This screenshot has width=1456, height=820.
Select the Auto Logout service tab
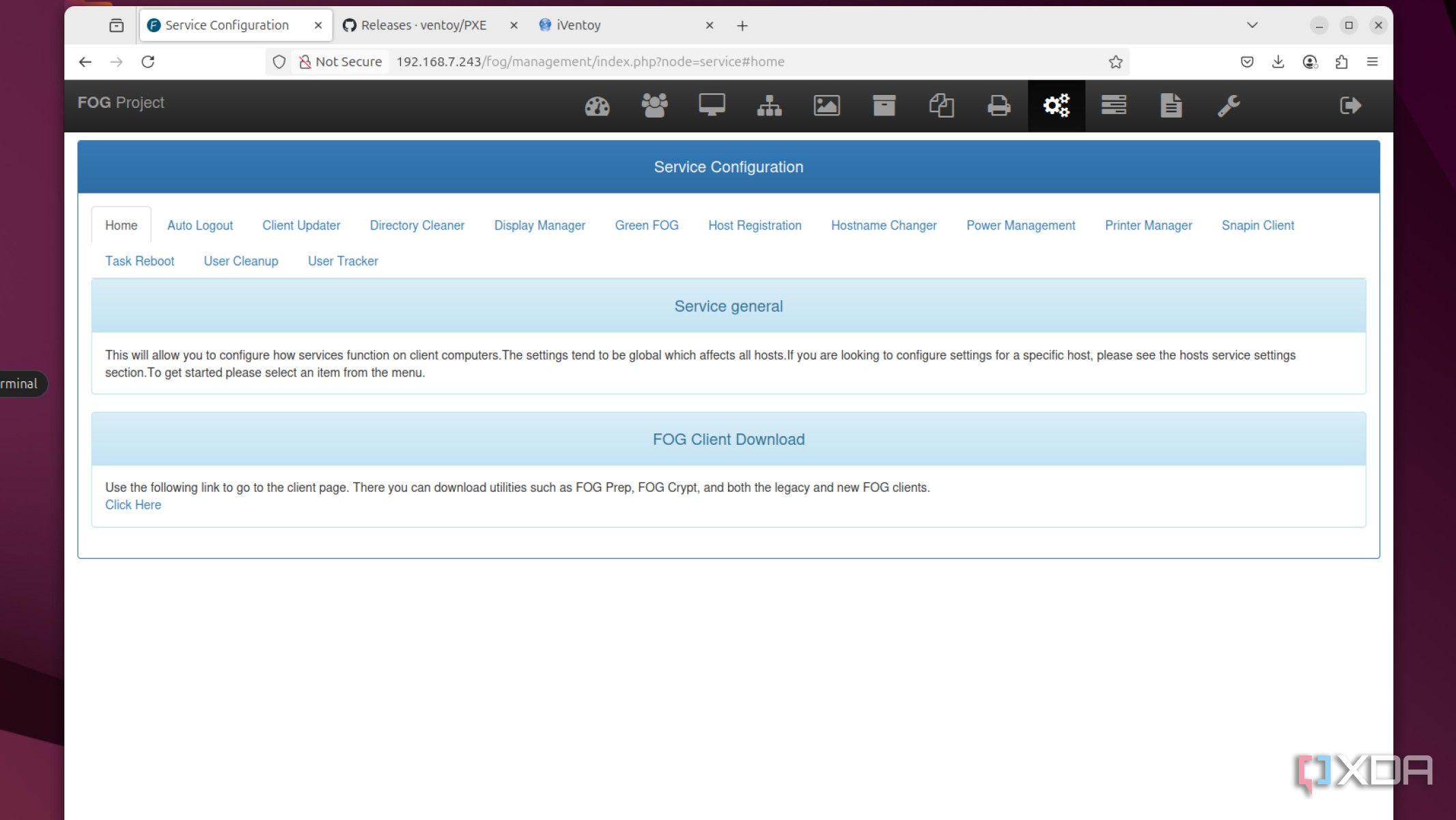coord(200,225)
